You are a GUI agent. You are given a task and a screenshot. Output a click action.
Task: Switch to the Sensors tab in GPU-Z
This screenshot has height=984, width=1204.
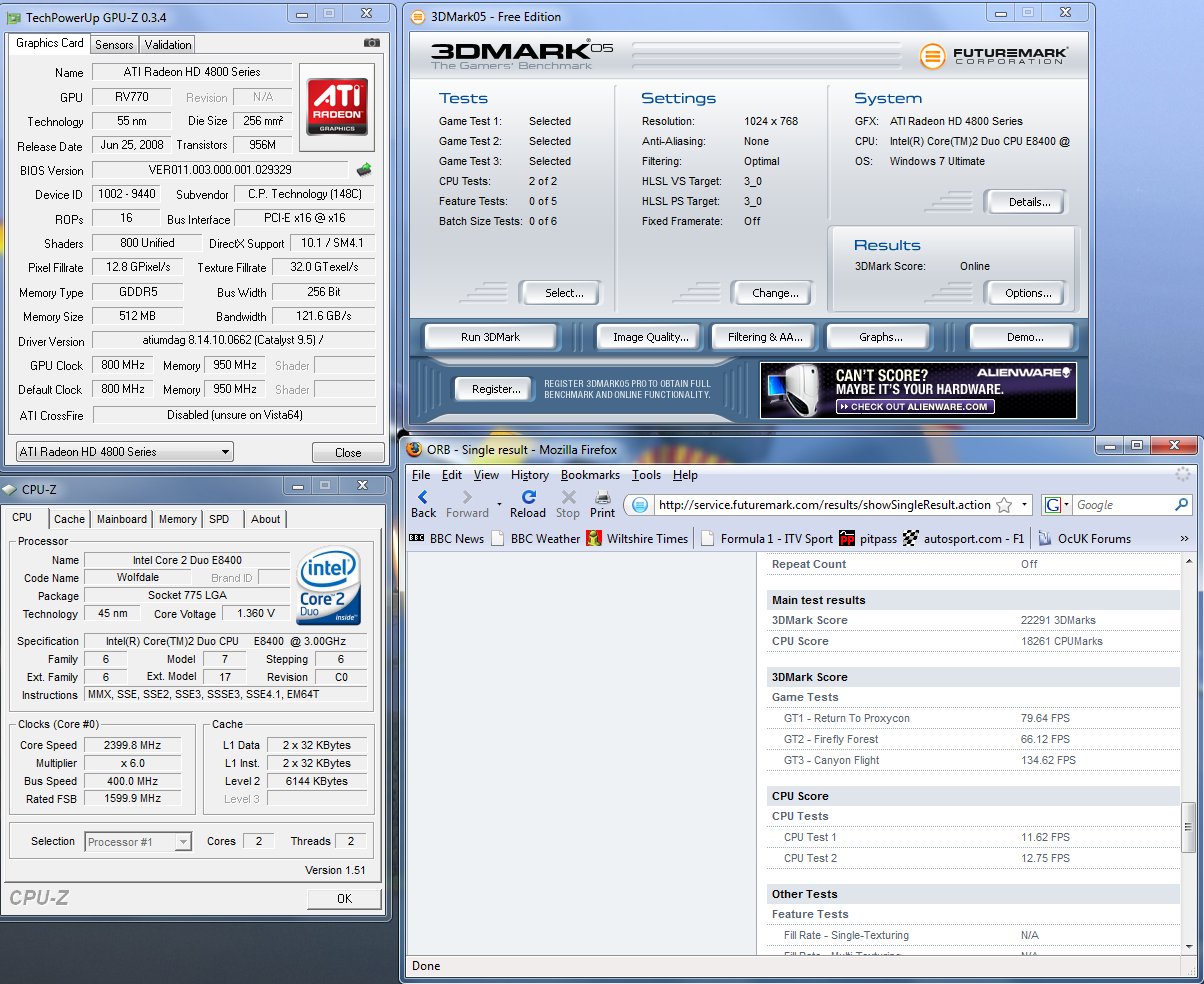point(114,44)
